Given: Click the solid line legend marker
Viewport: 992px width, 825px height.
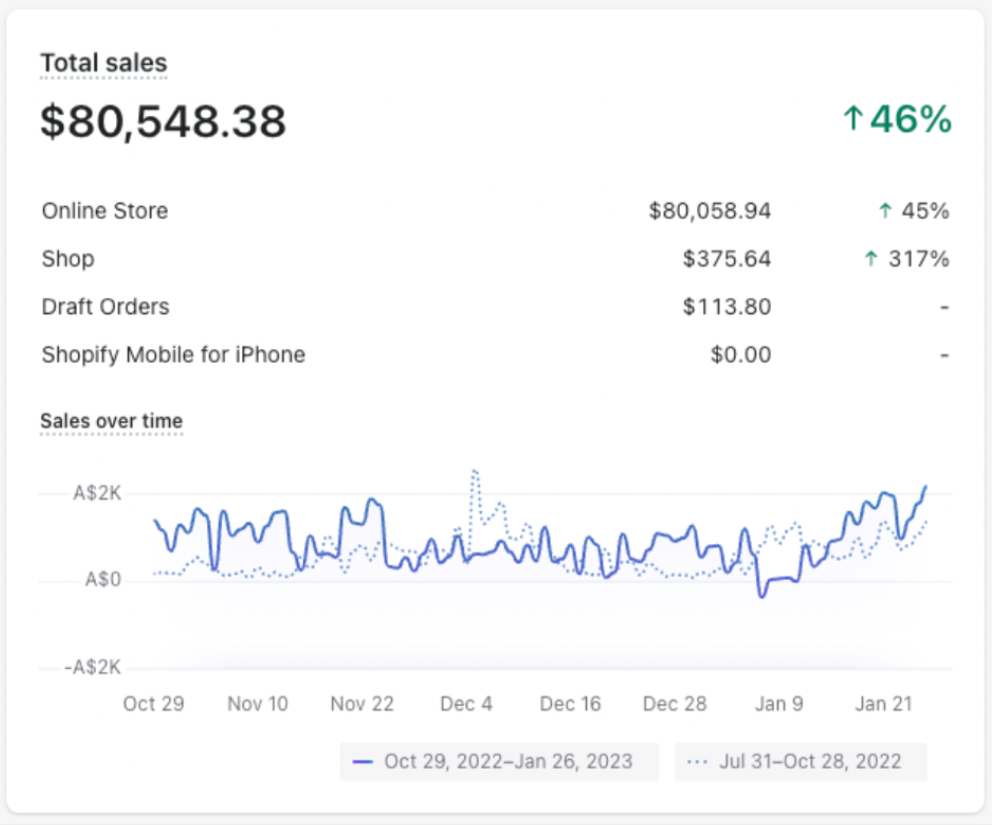Looking at the screenshot, I should [363, 762].
